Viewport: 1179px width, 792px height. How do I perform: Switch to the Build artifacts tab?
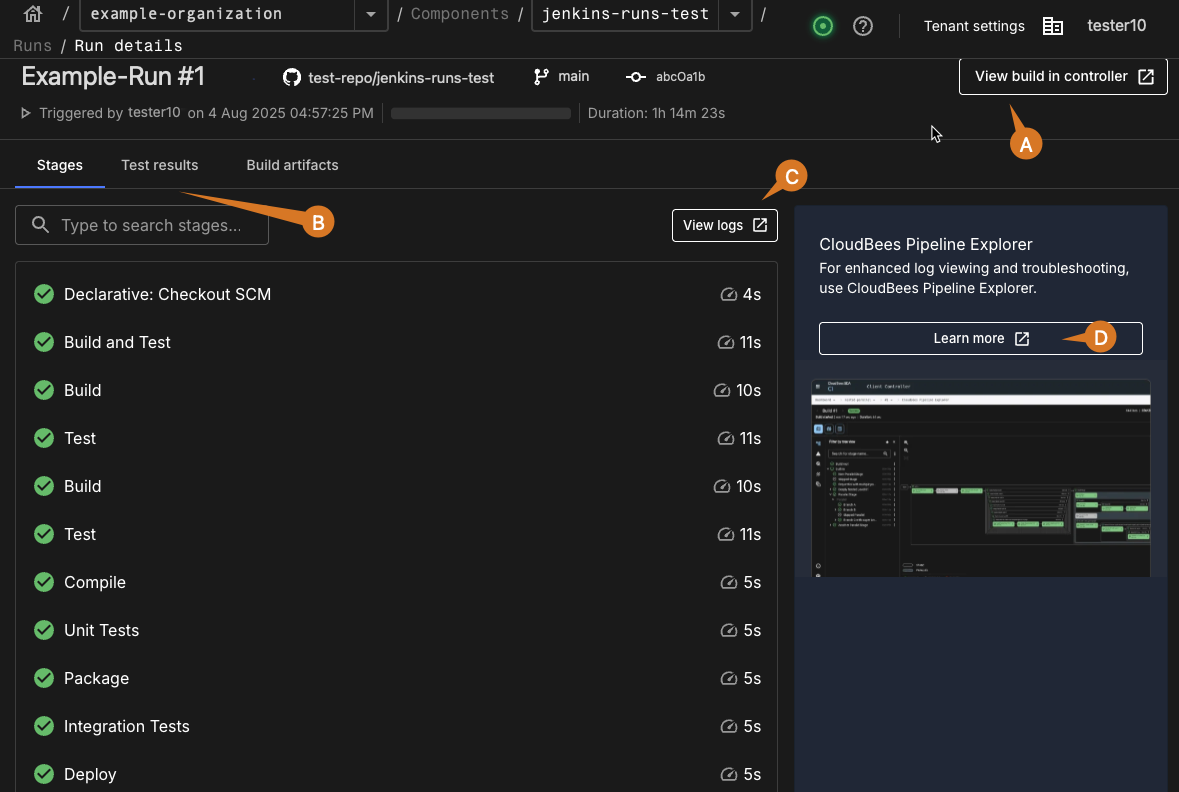292,165
